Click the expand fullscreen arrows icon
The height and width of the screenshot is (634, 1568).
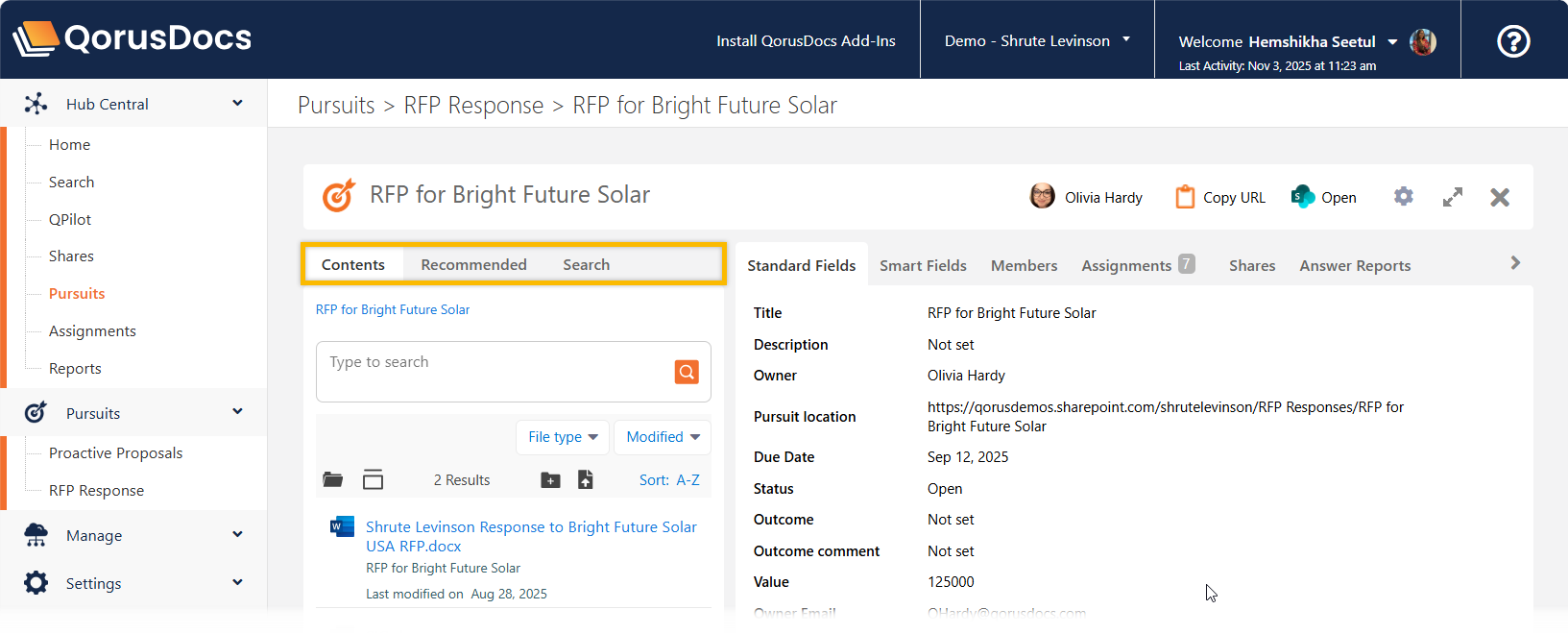[x=1452, y=197]
